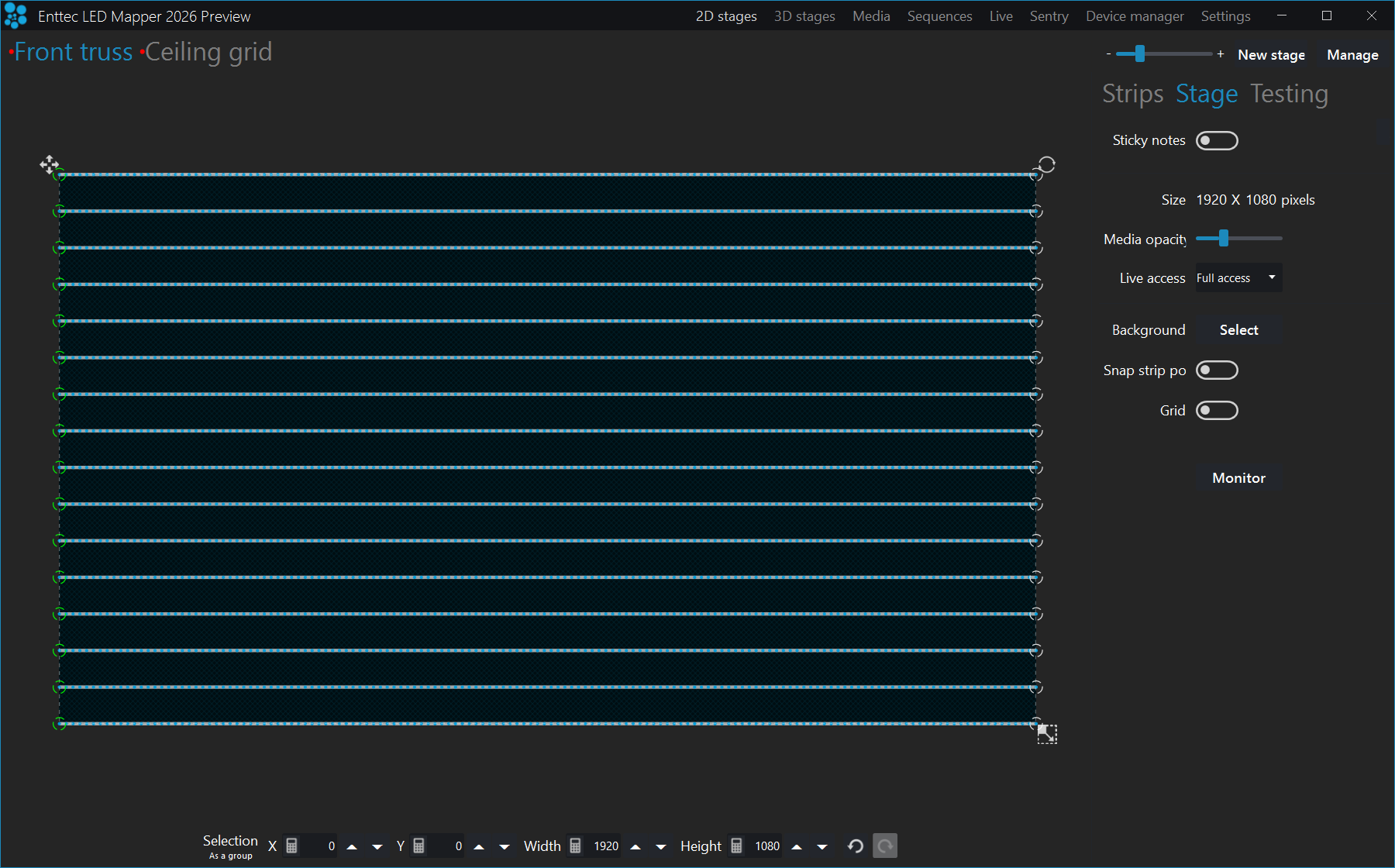Enable Snap strip points switch
The width and height of the screenshot is (1395, 868).
(1217, 370)
